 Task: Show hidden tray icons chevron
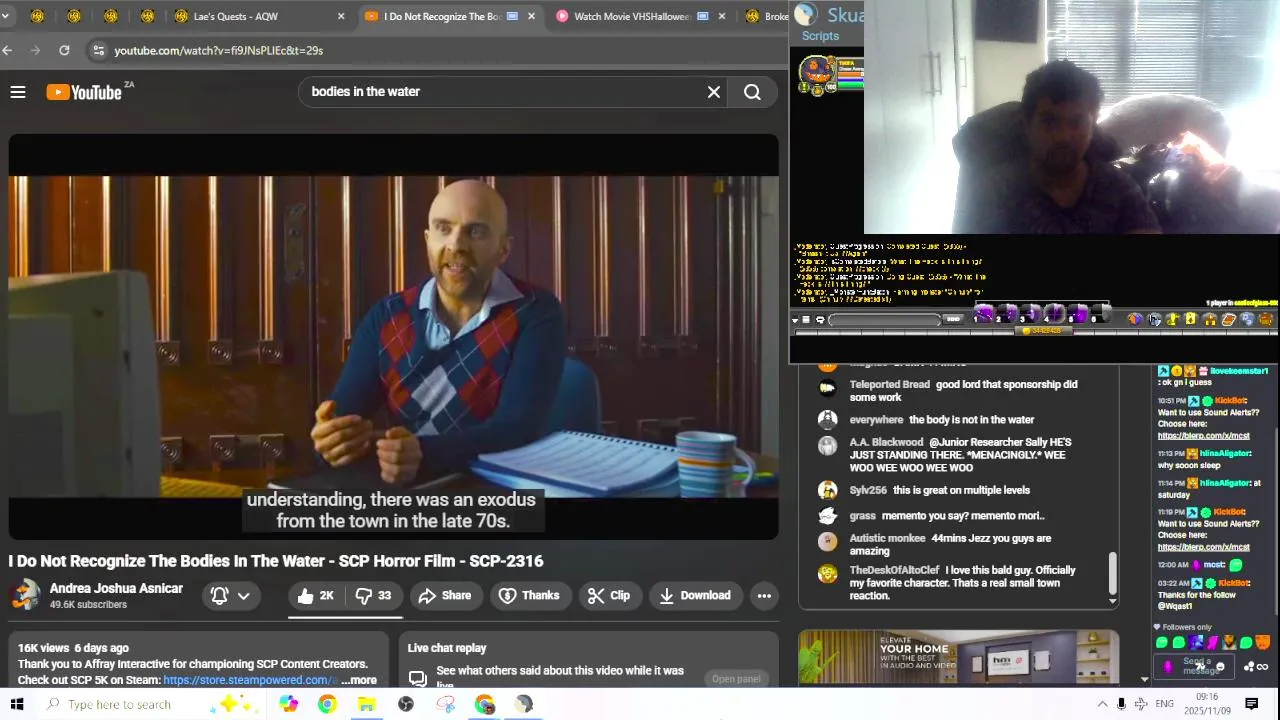click(1102, 704)
